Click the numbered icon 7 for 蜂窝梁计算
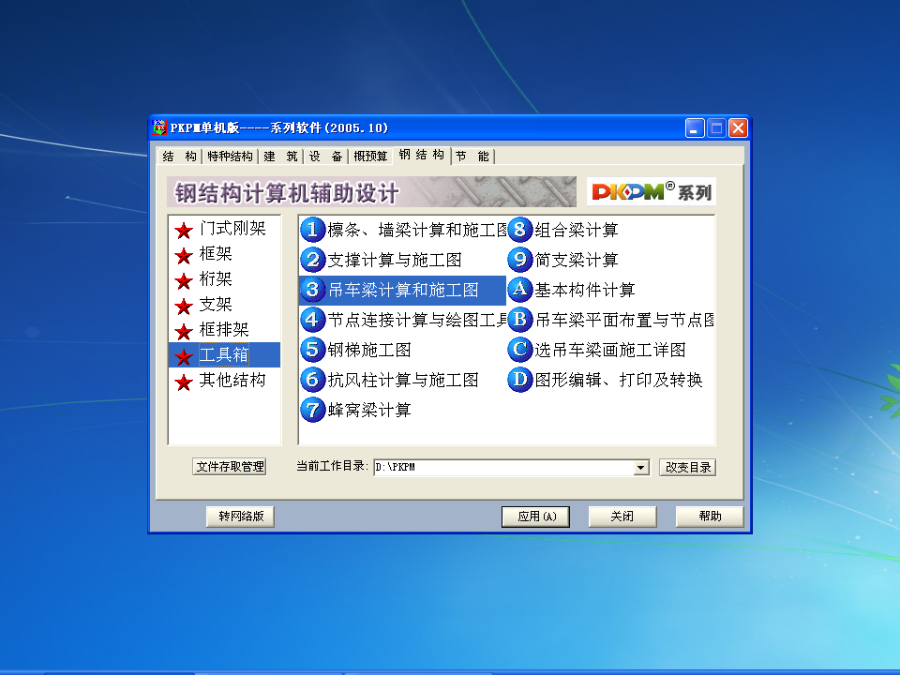 313,409
